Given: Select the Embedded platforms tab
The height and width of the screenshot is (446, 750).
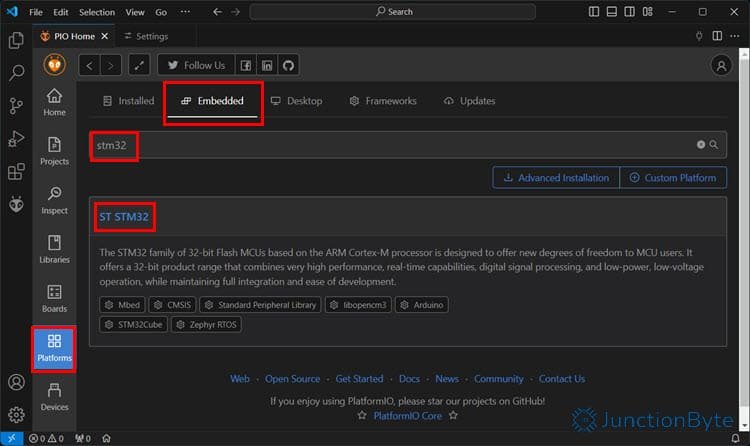Looking at the screenshot, I should click(x=212, y=101).
